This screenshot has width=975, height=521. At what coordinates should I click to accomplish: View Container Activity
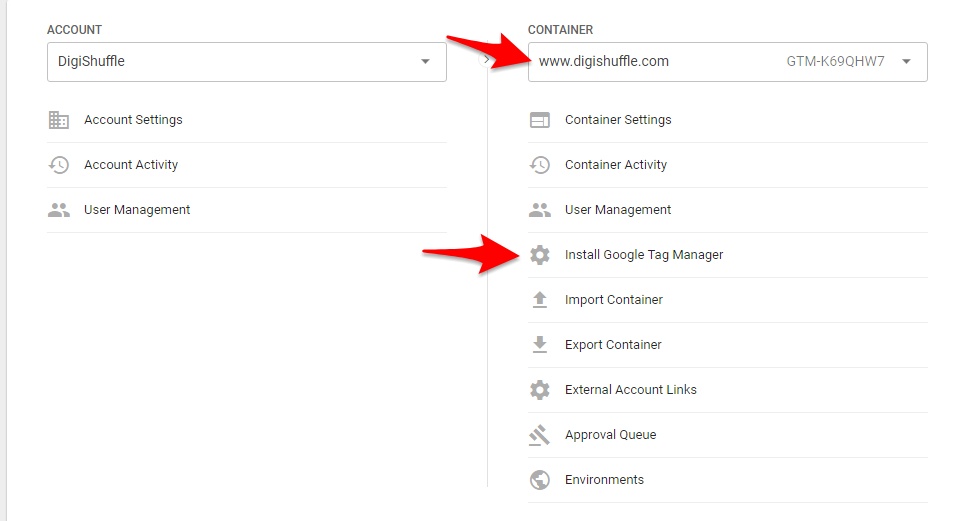728,165
